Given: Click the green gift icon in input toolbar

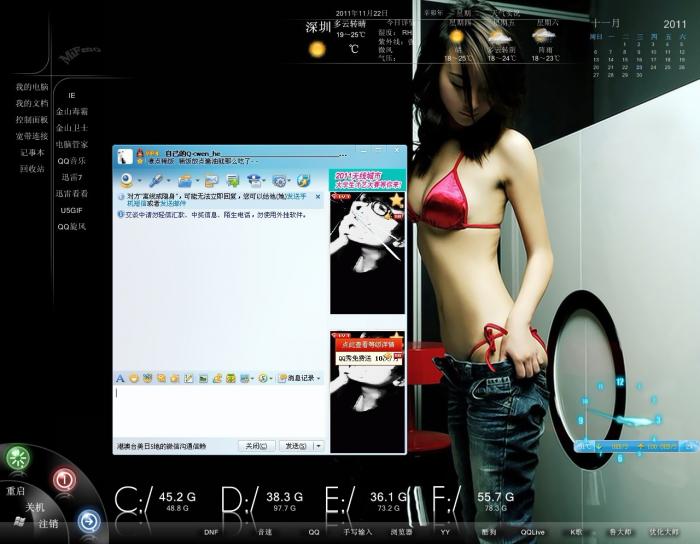Looking at the screenshot, I should (x=231, y=378).
